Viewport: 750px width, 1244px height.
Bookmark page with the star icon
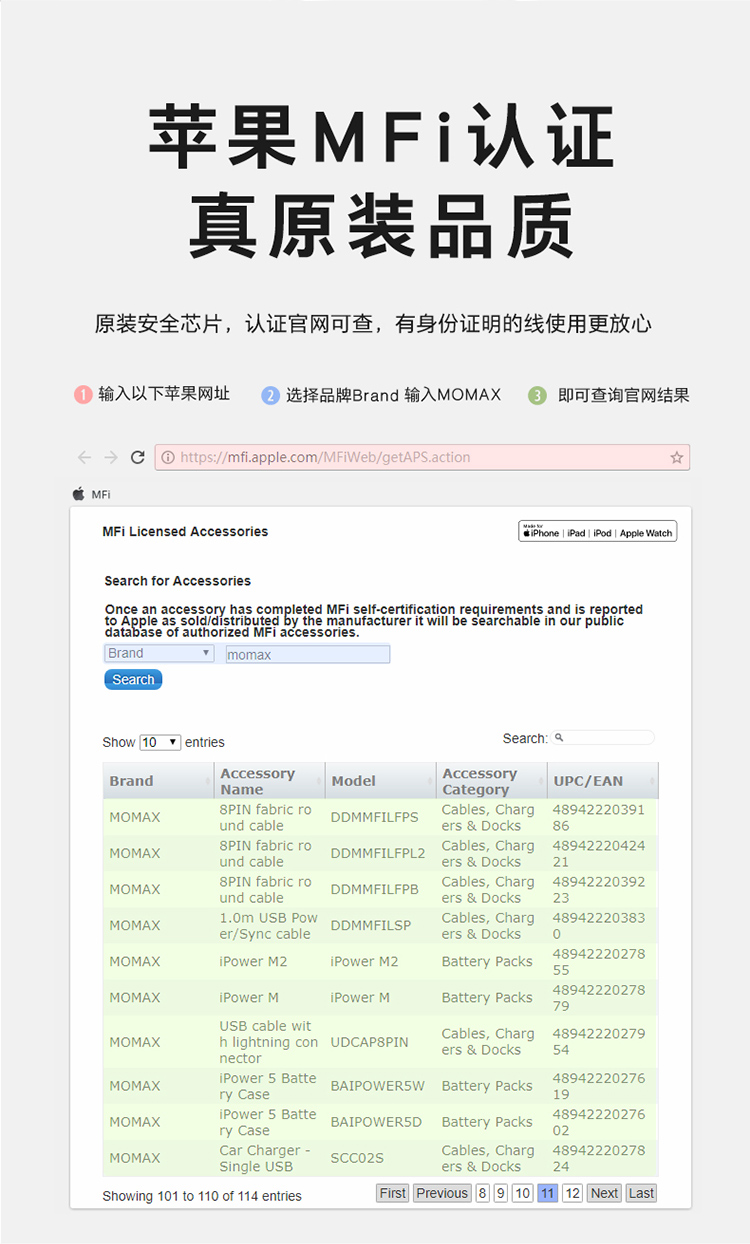tap(677, 457)
